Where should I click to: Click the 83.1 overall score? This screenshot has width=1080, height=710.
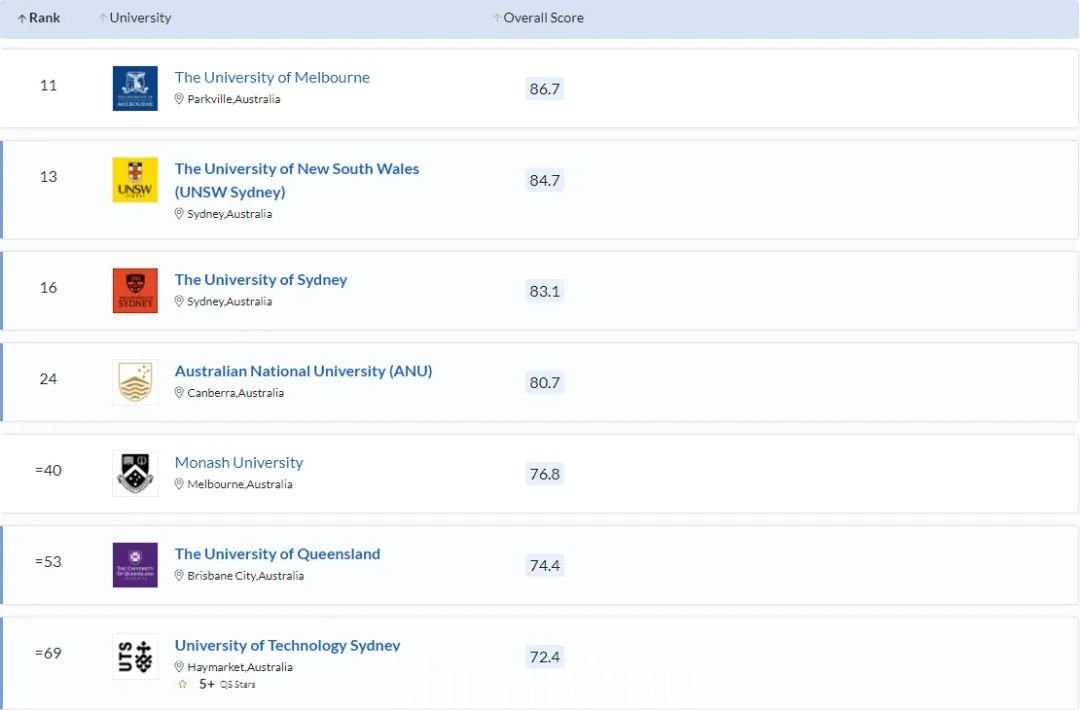point(545,291)
